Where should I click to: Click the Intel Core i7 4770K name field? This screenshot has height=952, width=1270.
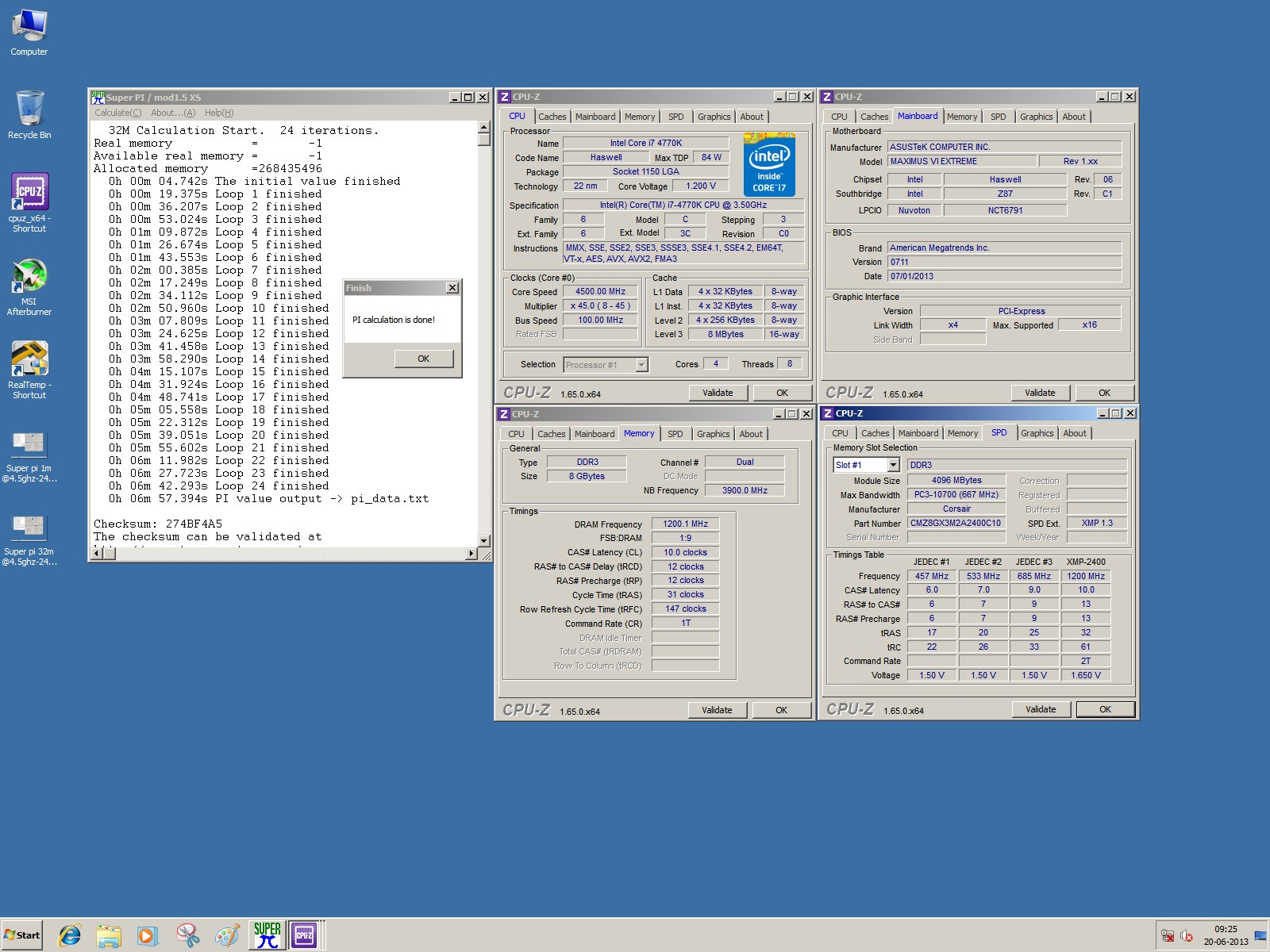click(x=646, y=144)
